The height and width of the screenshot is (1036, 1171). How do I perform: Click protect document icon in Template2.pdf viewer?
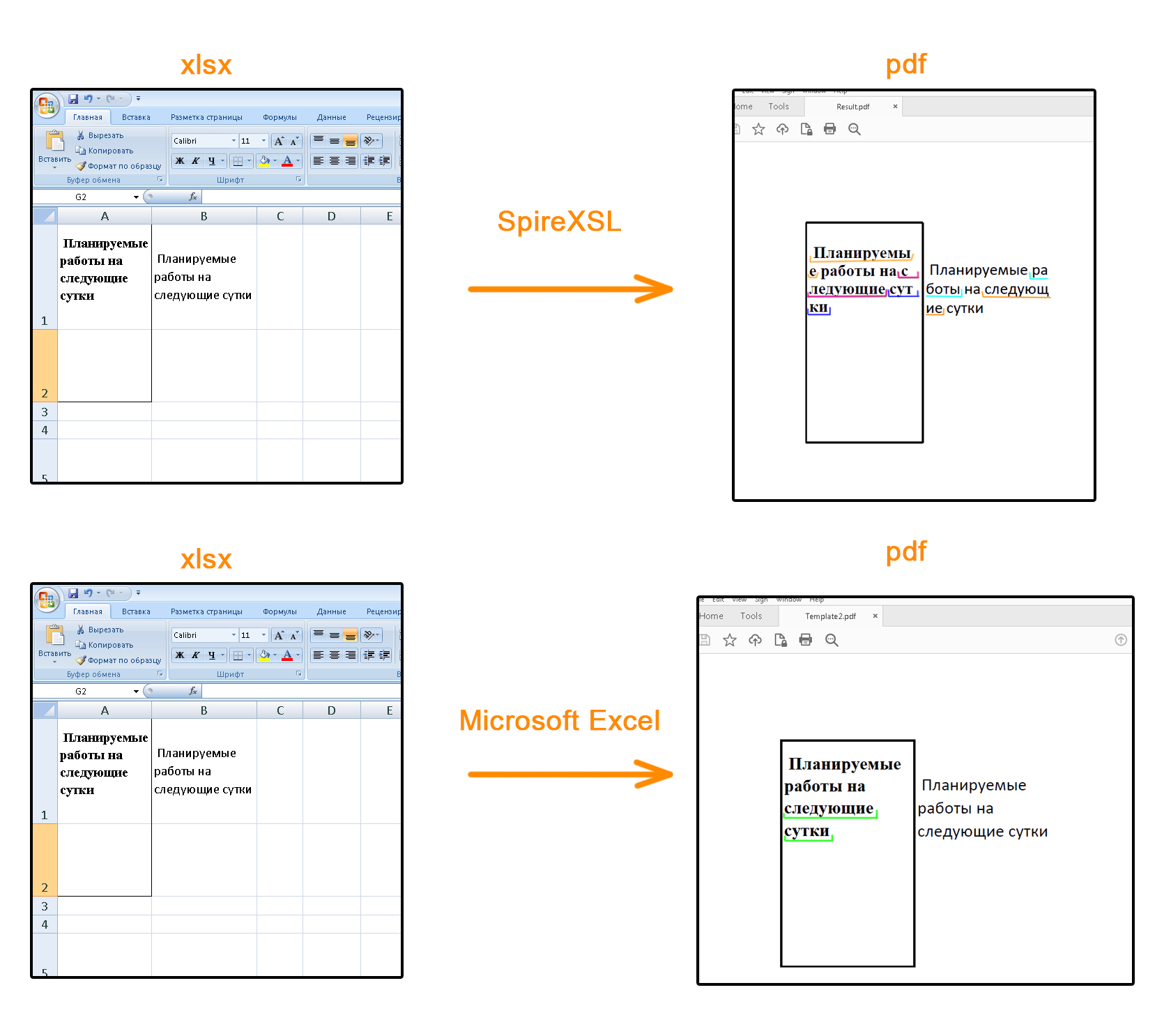[781, 640]
